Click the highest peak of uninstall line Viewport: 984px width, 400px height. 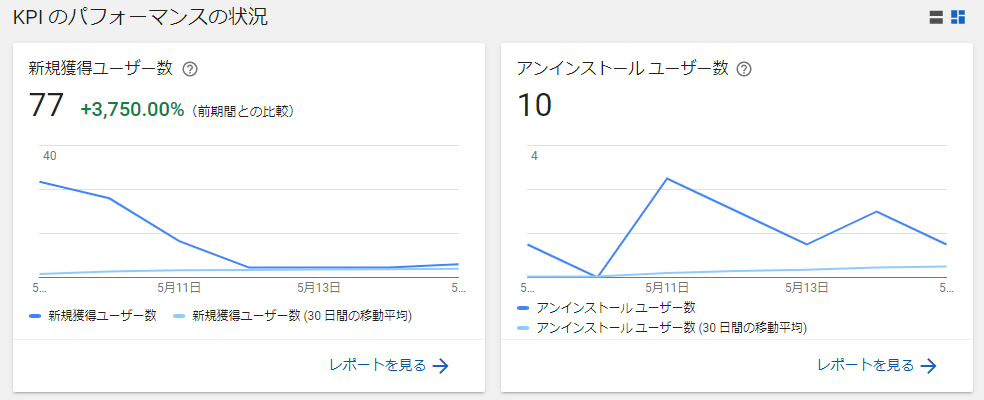pyautogui.click(x=667, y=178)
